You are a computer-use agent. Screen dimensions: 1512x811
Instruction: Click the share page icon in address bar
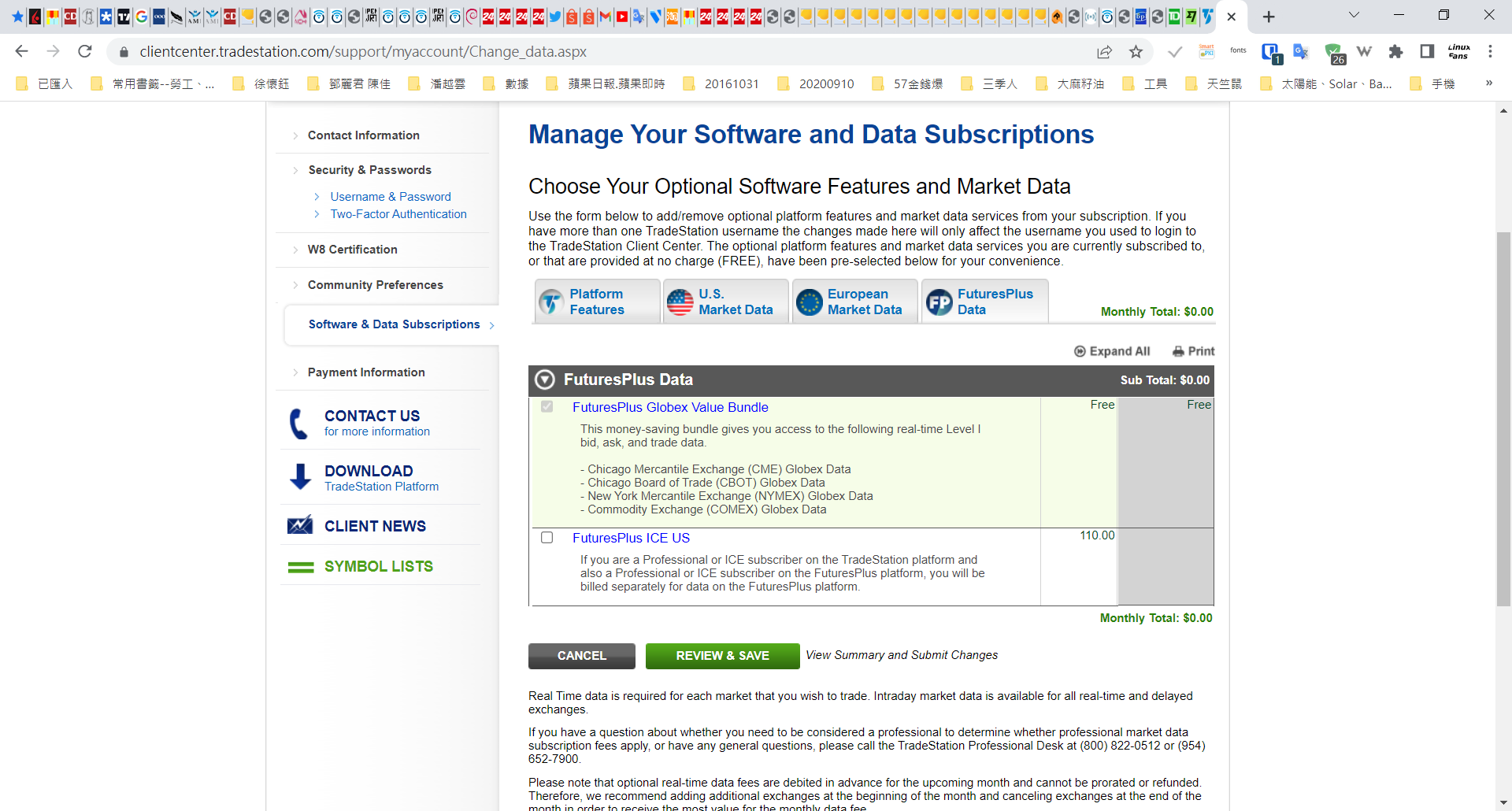(1104, 51)
